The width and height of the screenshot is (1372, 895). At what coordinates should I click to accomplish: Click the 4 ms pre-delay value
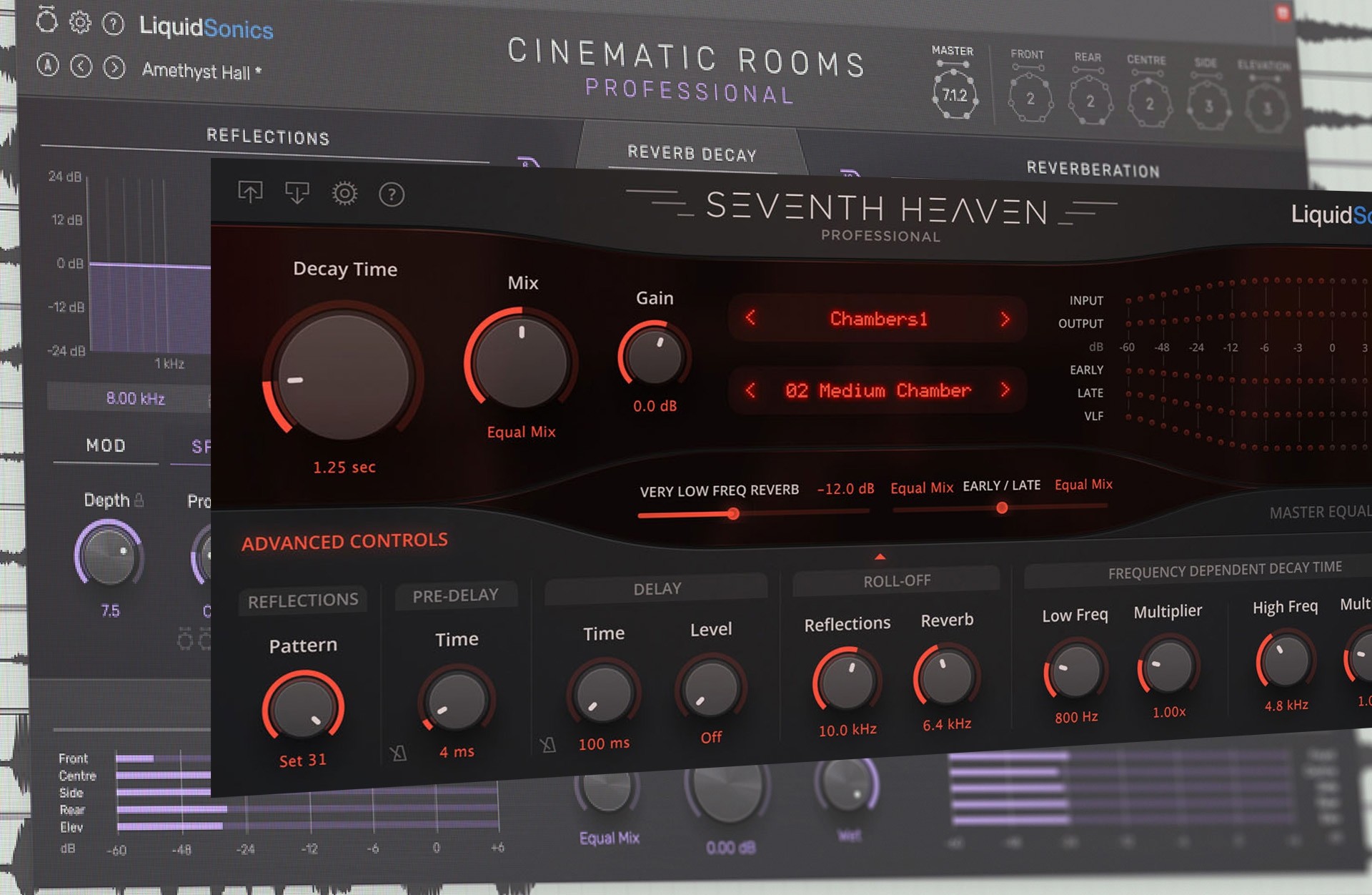point(457,751)
